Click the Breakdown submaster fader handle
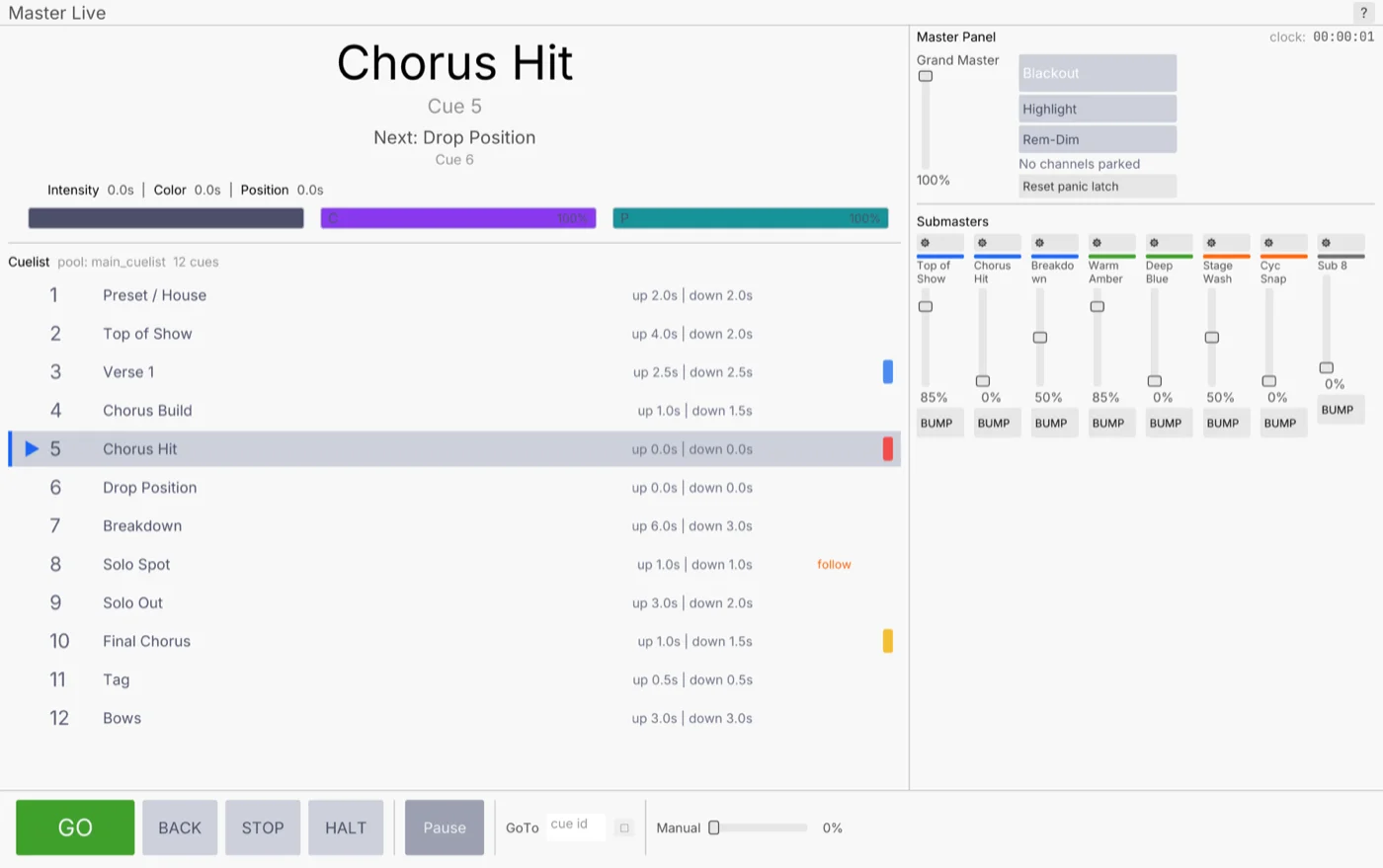 click(x=1040, y=338)
